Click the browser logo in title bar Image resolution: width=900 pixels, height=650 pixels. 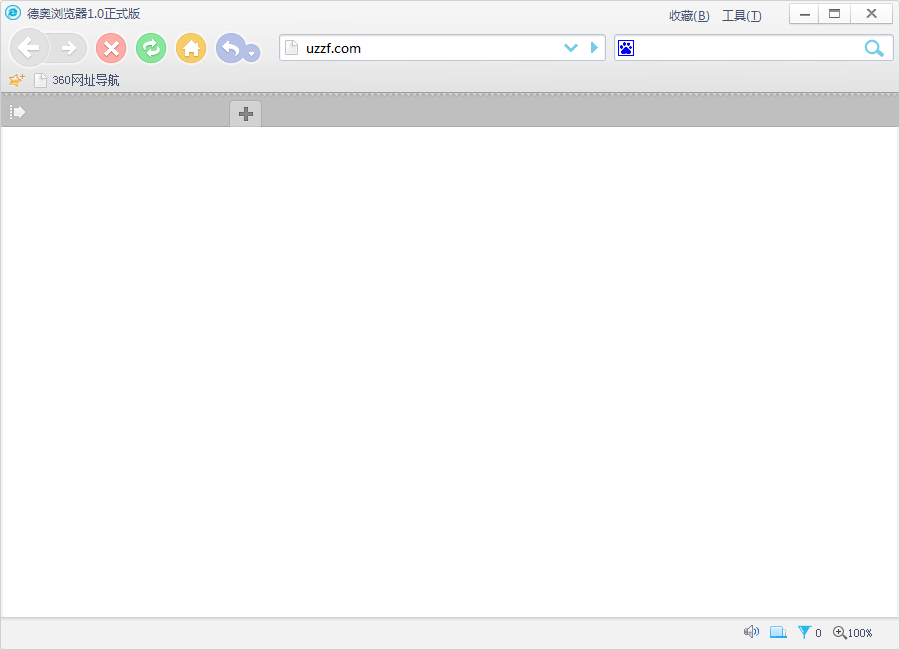coord(13,13)
